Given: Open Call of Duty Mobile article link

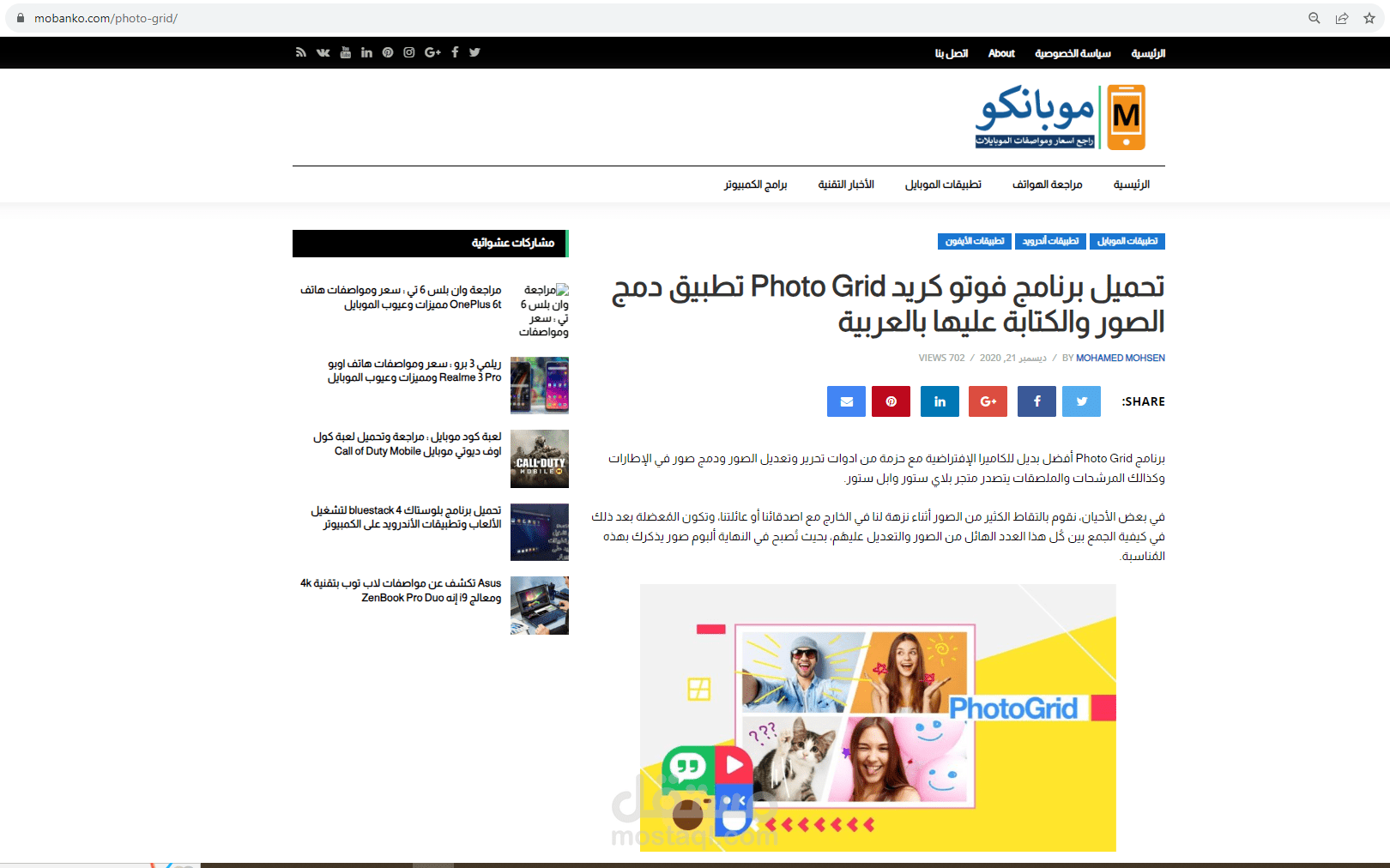Looking at the screenshot, I should [408, 443].
